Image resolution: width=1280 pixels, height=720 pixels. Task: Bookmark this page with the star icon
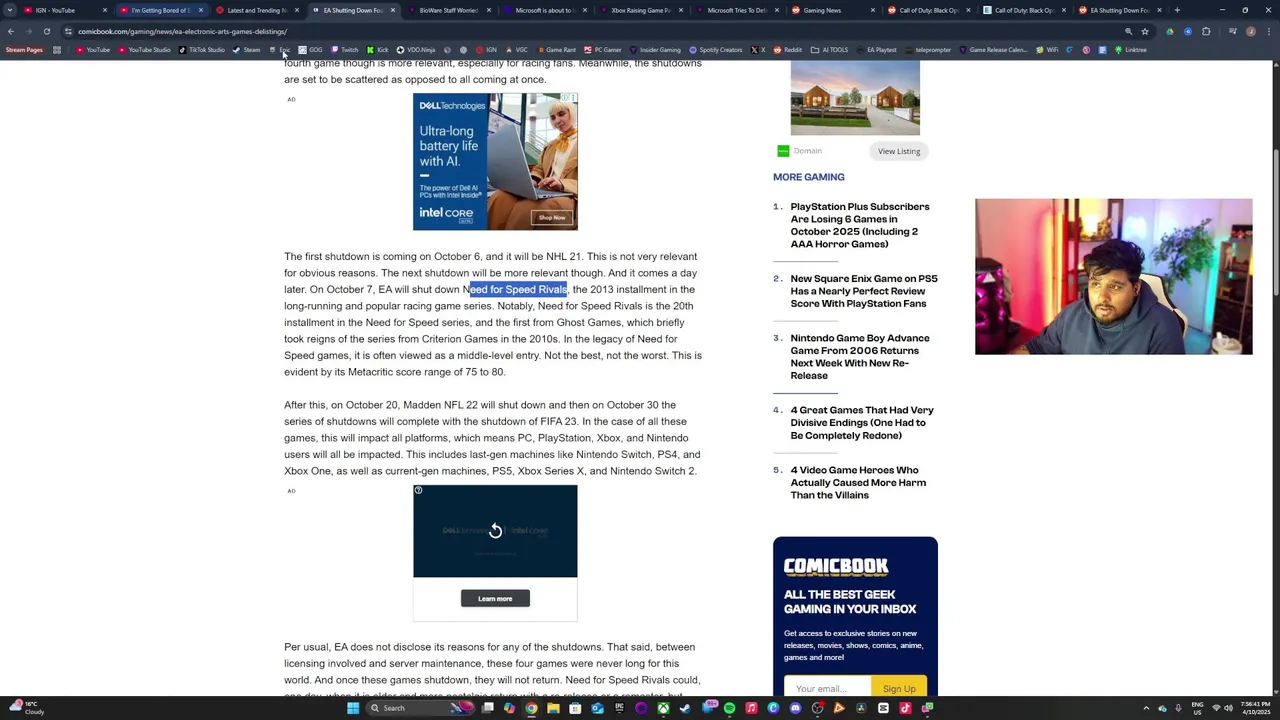coord(1145,31)
